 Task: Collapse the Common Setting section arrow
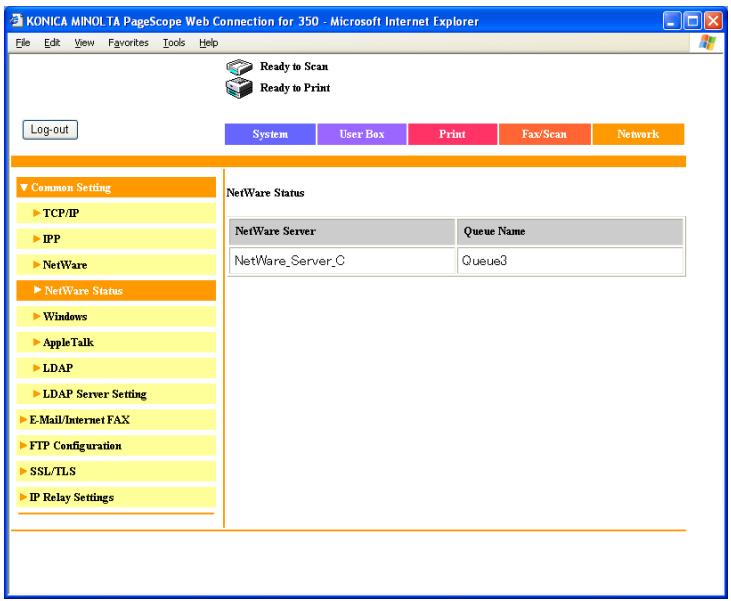click(24, 187)
